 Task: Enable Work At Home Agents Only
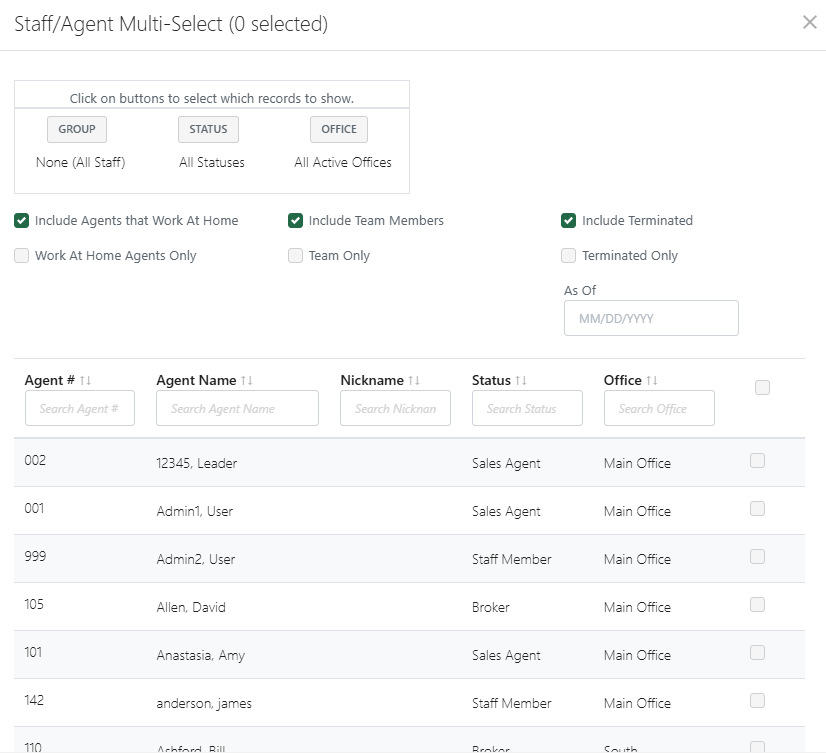point(21,255)
